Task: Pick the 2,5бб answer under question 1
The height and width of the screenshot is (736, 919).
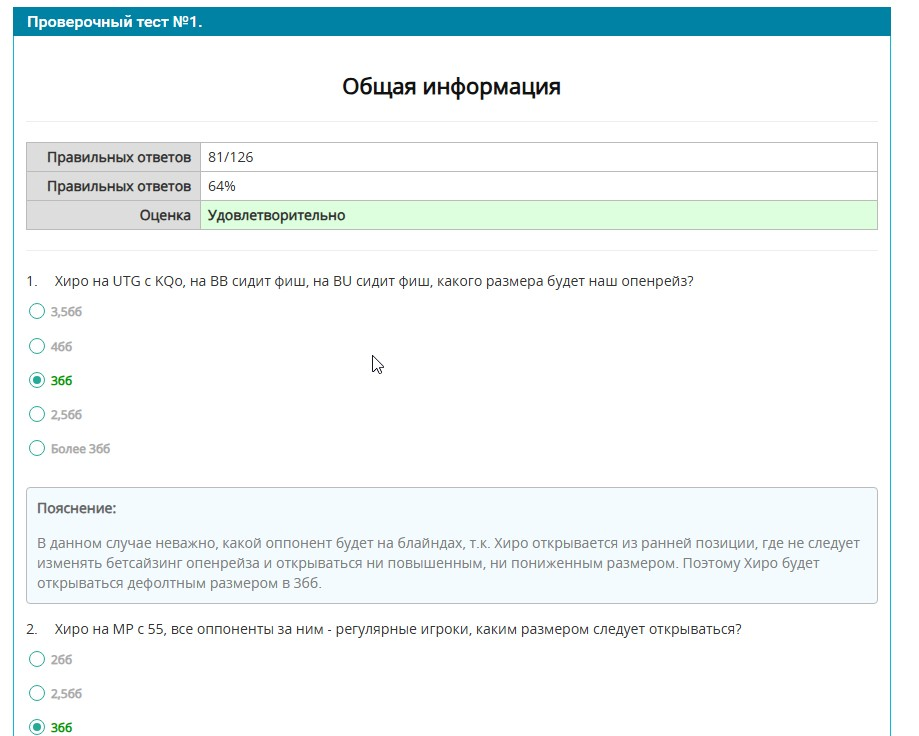Action: pyautogui.click(x=37, y=414)
